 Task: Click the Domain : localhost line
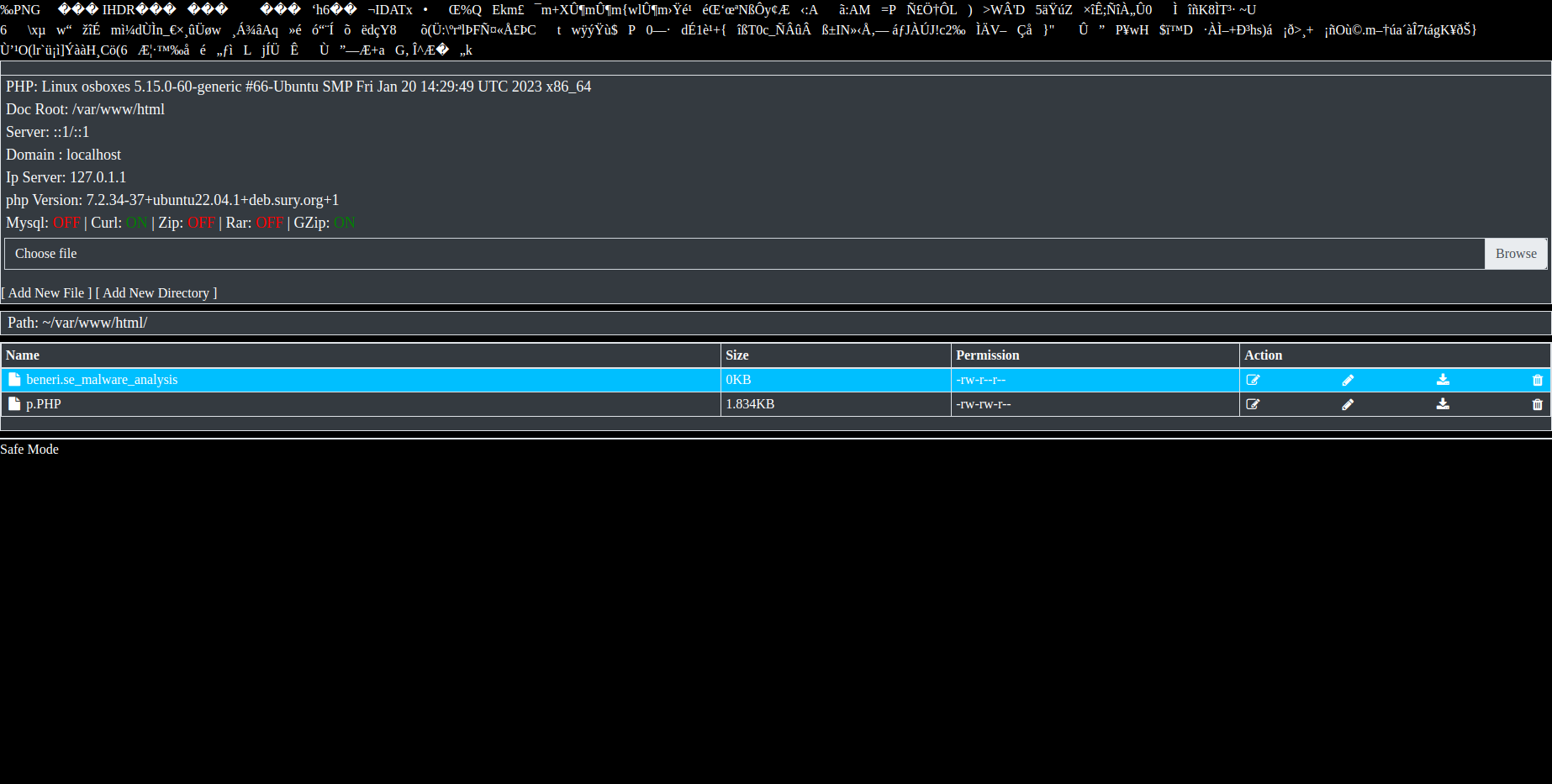(63, 155)
